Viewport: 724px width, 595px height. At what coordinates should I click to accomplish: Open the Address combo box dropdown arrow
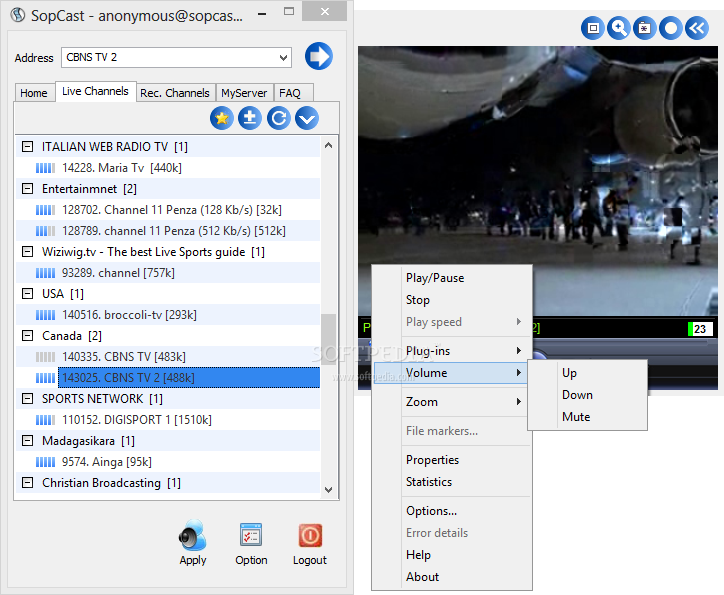(x=284, y=58)
